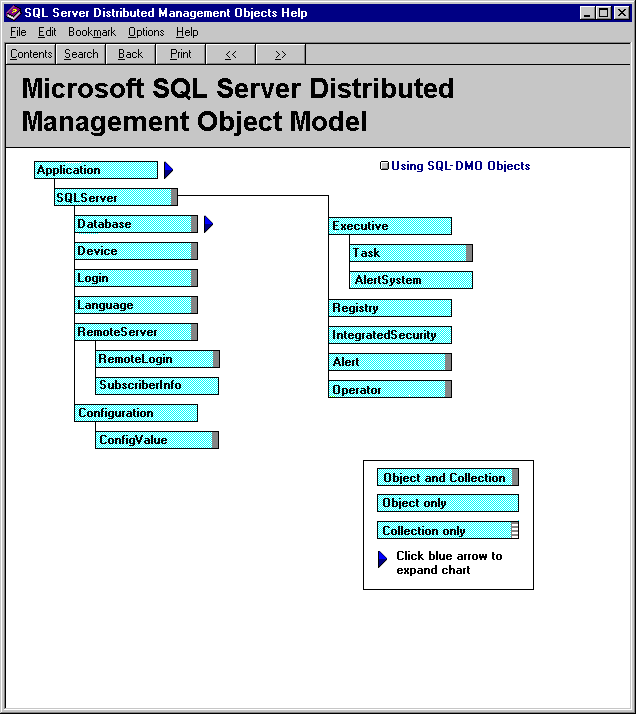Image resolution: width=636 pixels, height=714 pixels.
Task: Click the IntegratedSecurity gray box
Action: (390, 335)
